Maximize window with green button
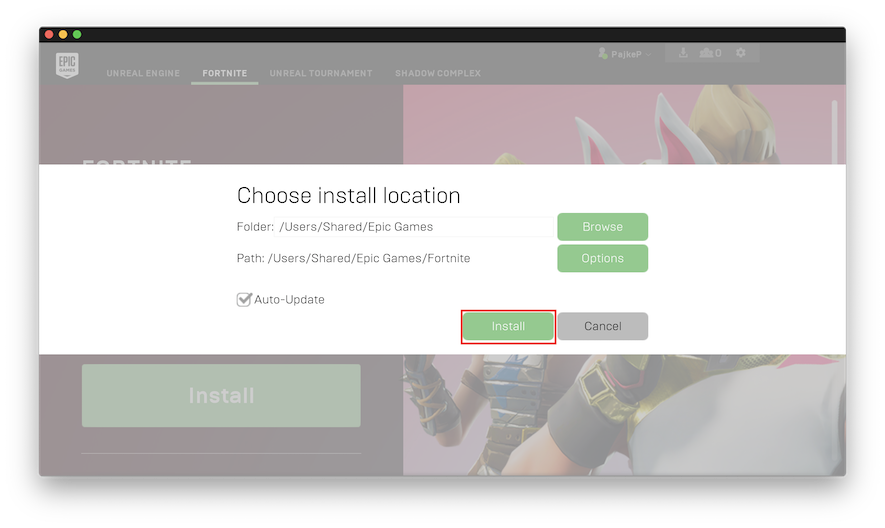885x528 pixels. point(77,34)
